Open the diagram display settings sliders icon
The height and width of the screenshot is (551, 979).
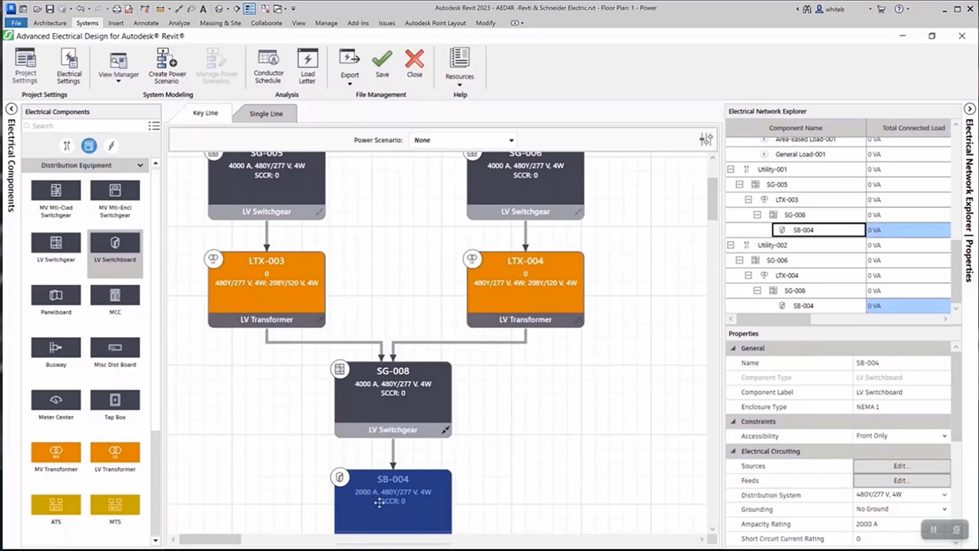(x=706, y=140)
